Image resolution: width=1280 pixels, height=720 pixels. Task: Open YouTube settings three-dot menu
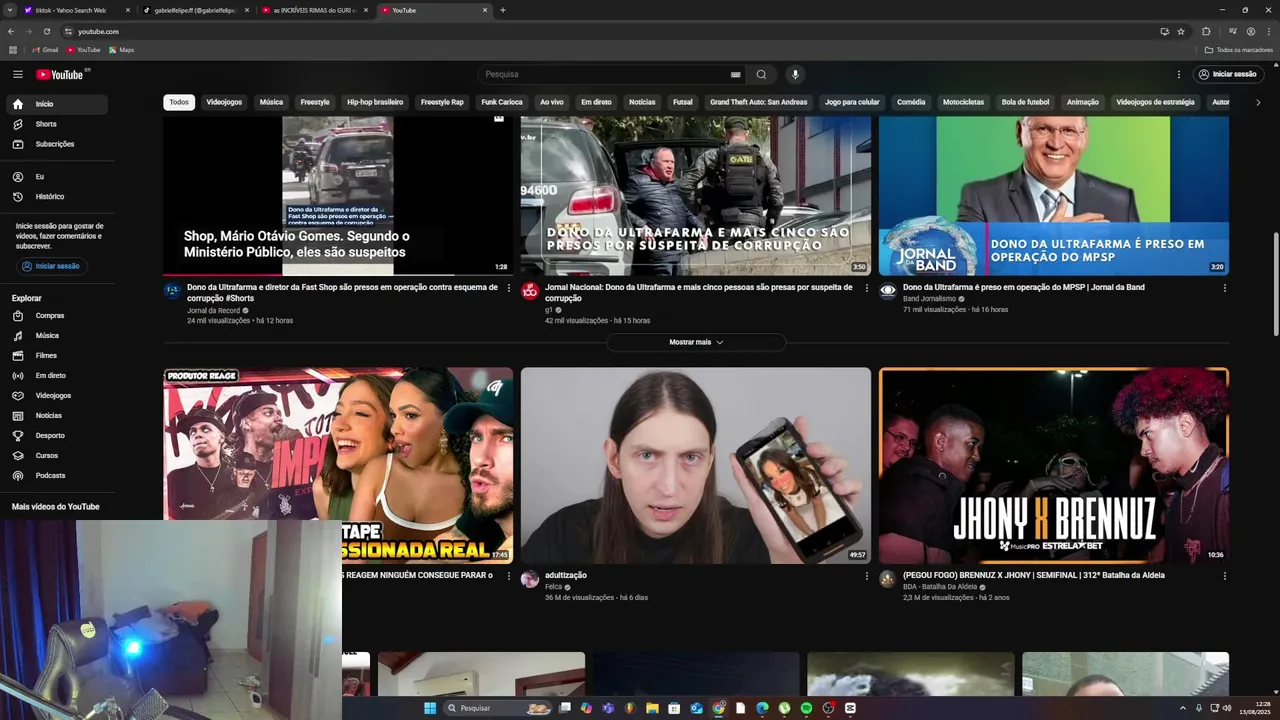(1179, 74)
